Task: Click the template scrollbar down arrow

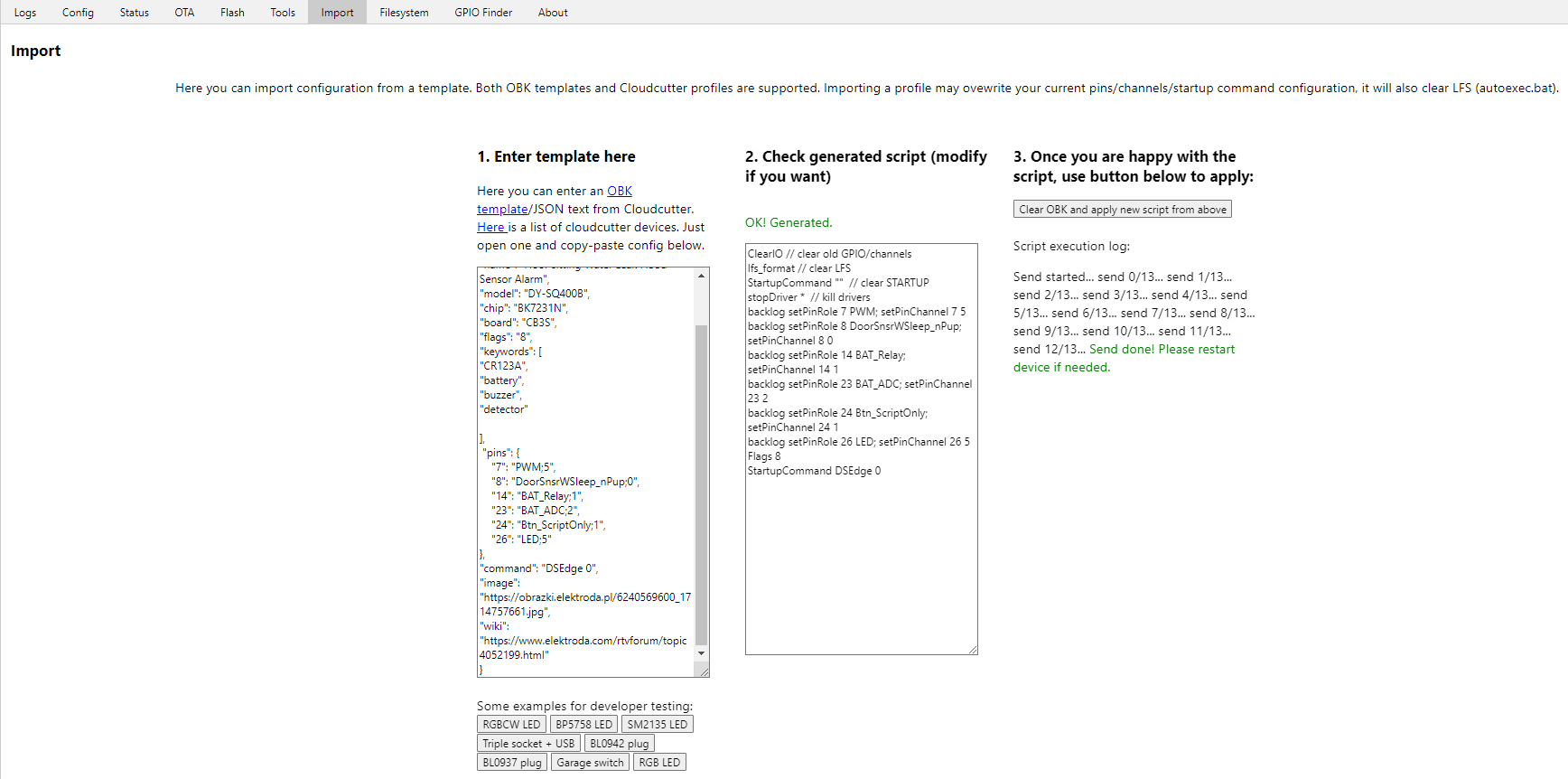Action: point(702,653)
